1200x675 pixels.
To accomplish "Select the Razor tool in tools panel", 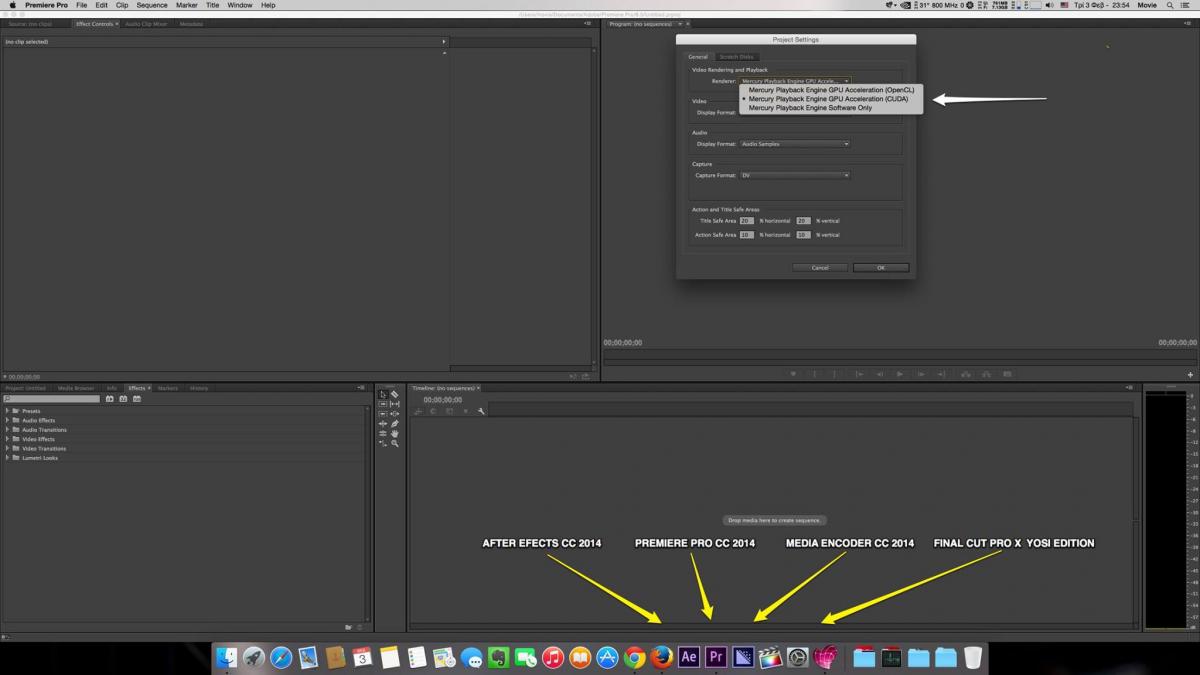I will (x=395, y=394).
